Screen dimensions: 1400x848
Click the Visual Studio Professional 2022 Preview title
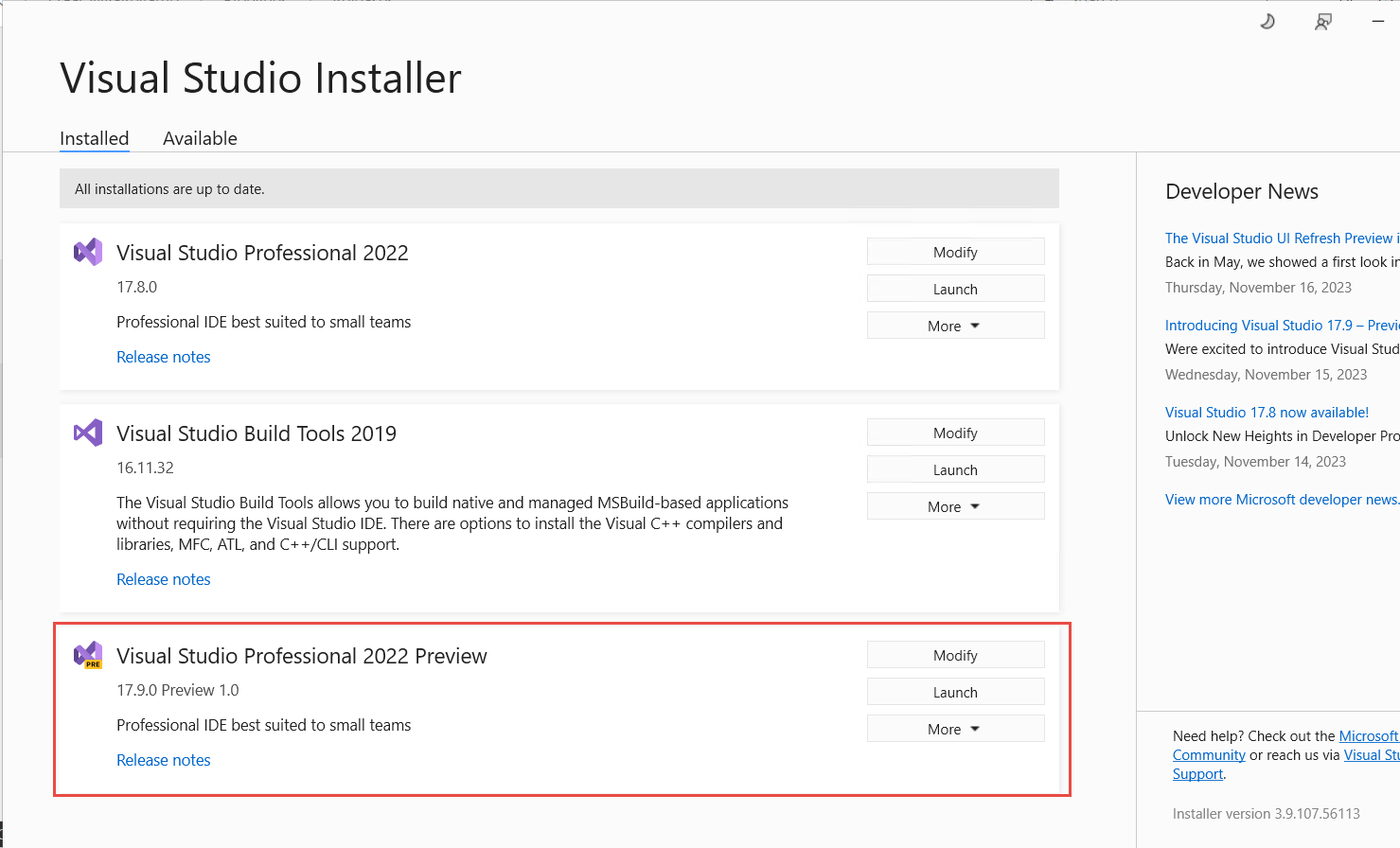coord(302,656)
